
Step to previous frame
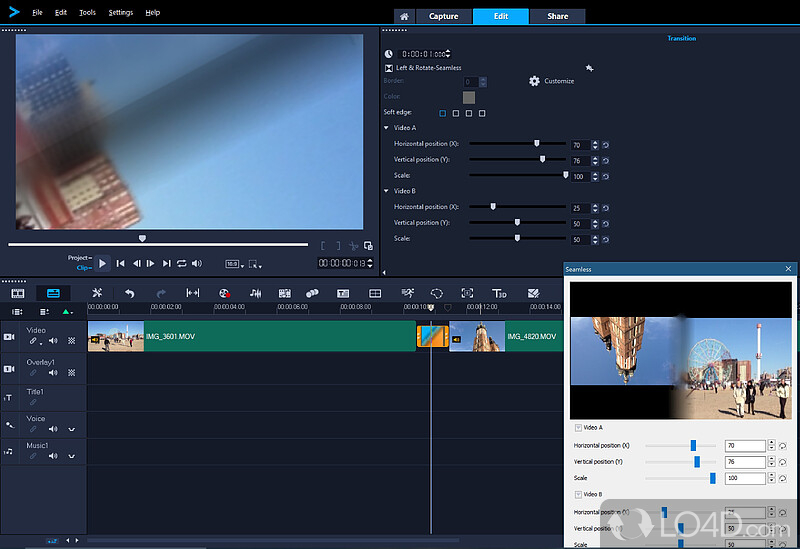pos(136,263)
